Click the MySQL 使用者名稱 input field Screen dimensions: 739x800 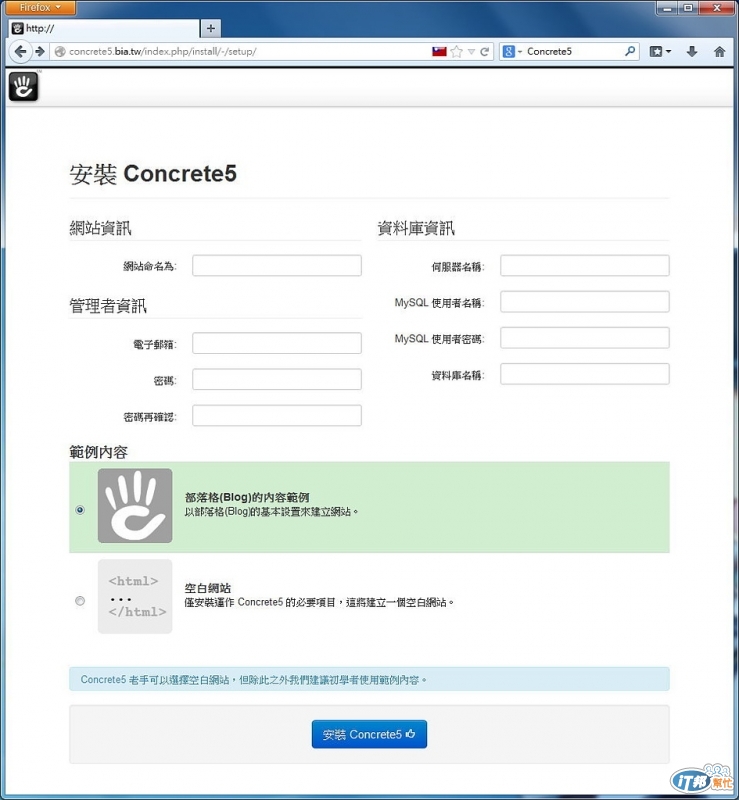pos(584,302)
